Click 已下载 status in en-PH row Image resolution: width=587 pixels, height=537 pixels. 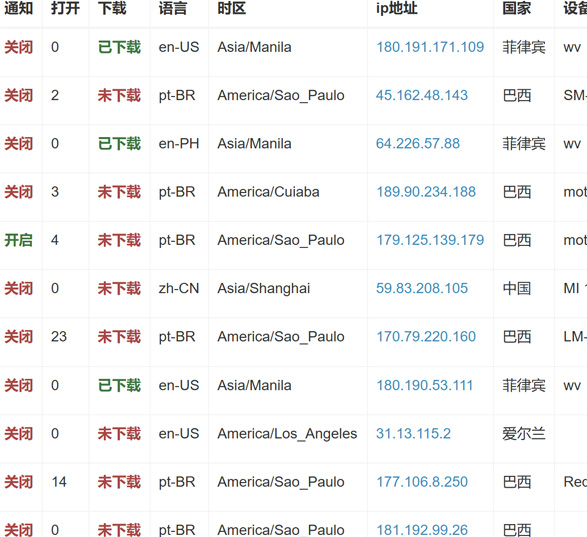tap(119, 144)
